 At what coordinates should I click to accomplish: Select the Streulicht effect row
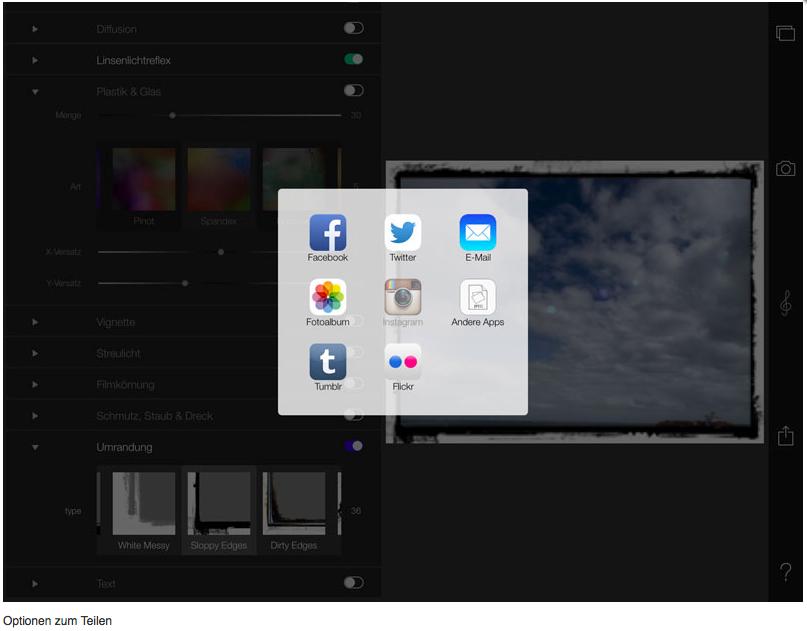pos(118,353)
